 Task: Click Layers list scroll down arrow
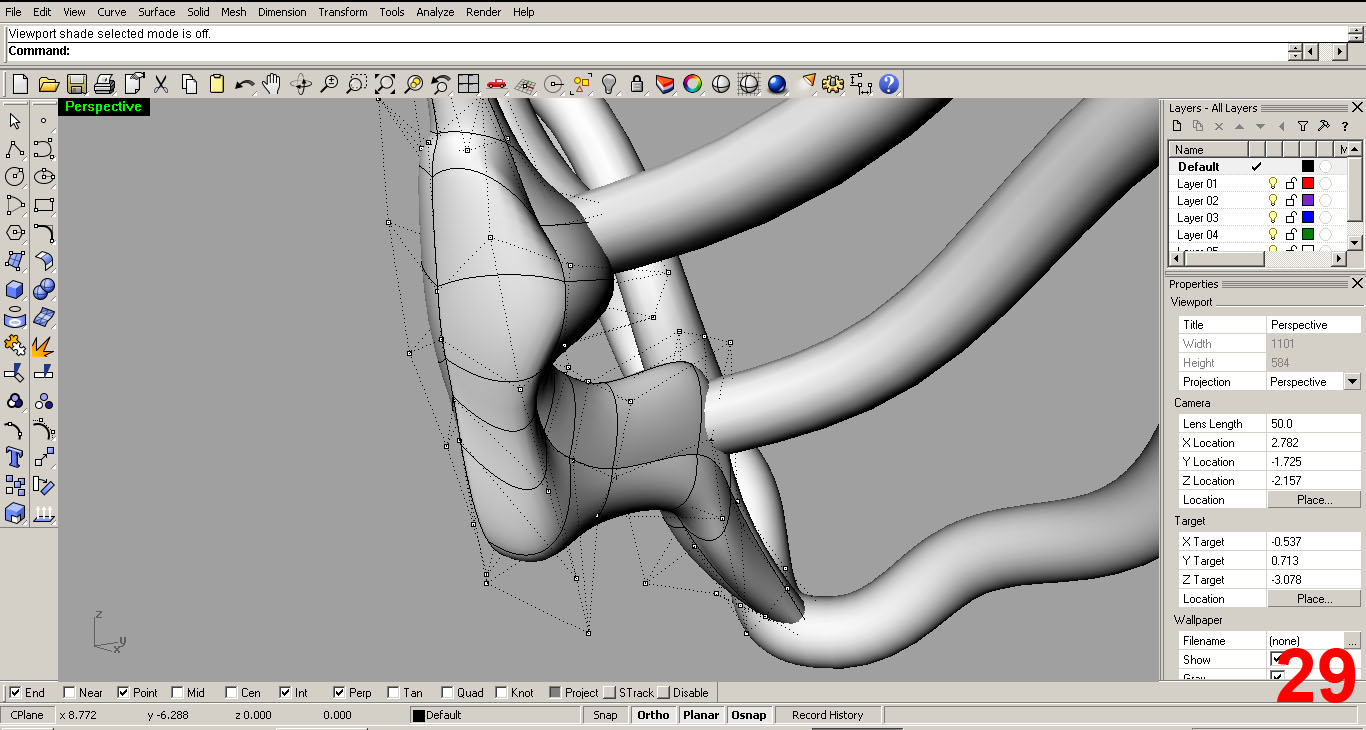point(1355,242)
